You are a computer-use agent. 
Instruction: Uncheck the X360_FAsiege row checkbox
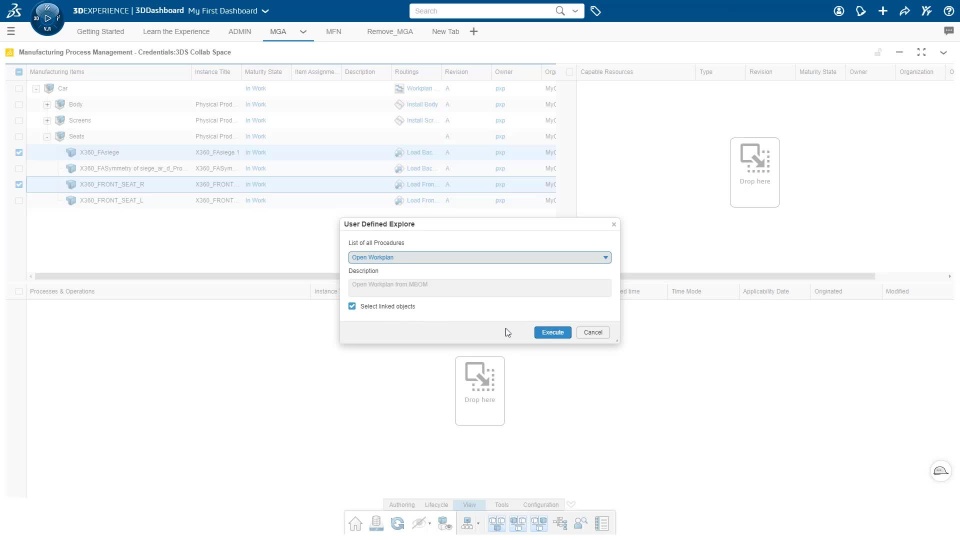[19, 152]
